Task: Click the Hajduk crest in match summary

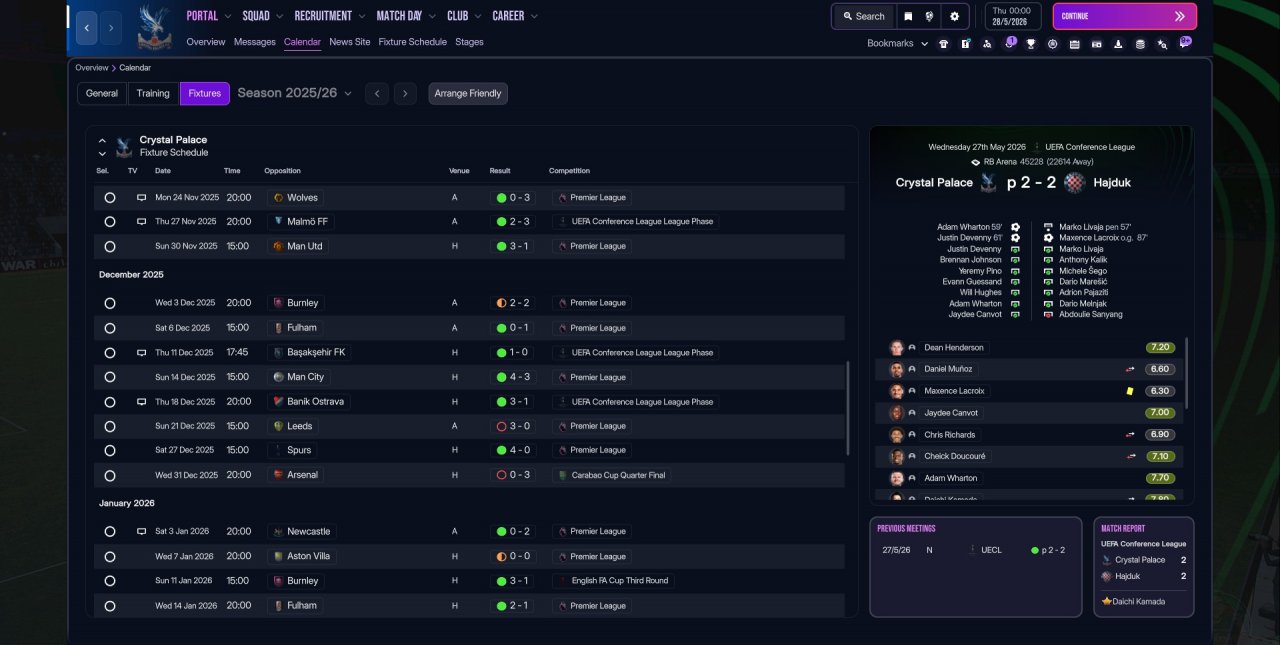Action: click(1075, 183)
